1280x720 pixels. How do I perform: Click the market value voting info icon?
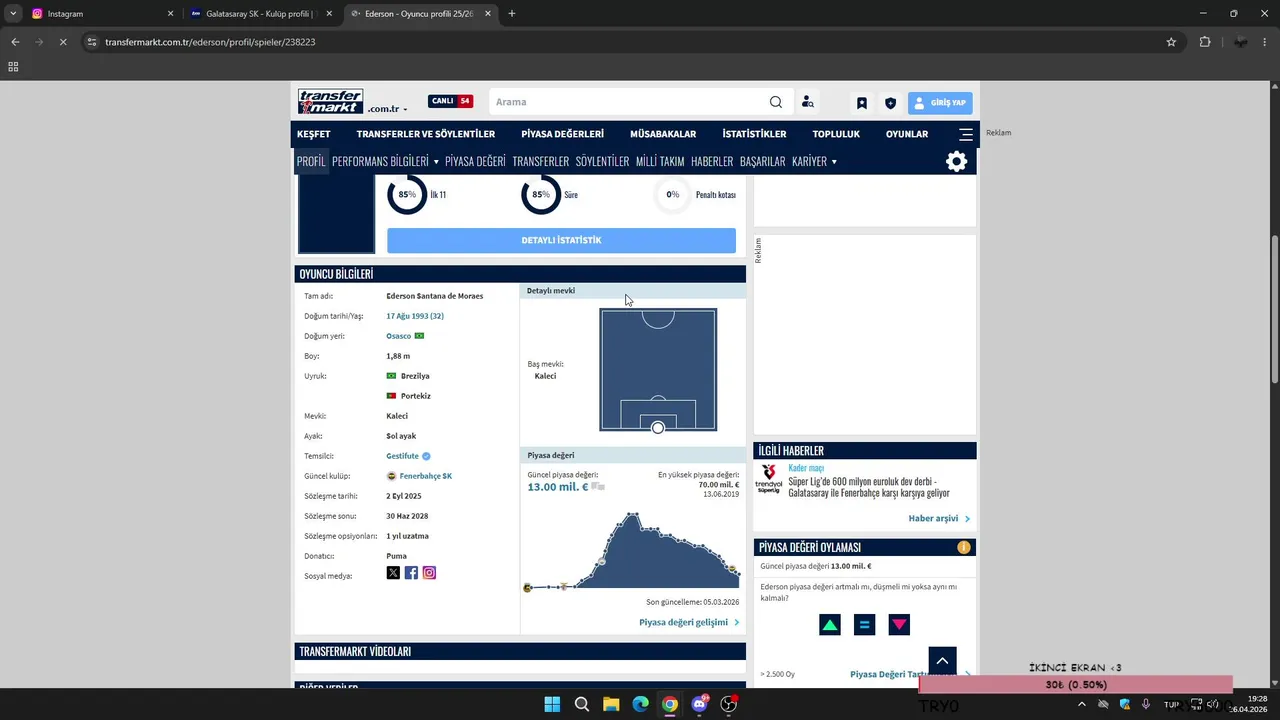pos(964,547)
